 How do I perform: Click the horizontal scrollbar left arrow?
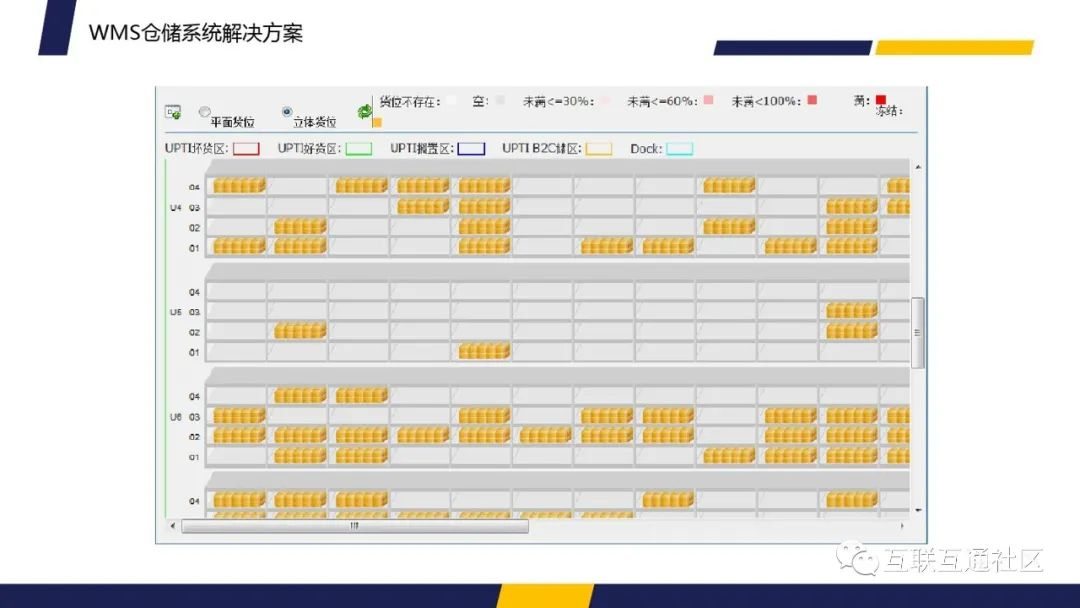click(x=172, y=526)
